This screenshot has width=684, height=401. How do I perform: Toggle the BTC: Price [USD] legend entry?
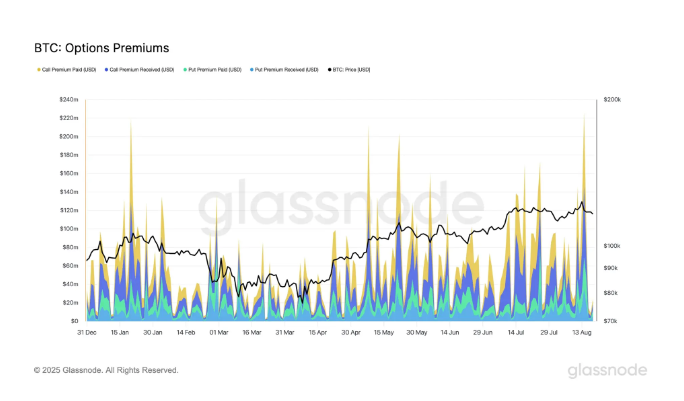pyautogui.click(x=349, y=70)
